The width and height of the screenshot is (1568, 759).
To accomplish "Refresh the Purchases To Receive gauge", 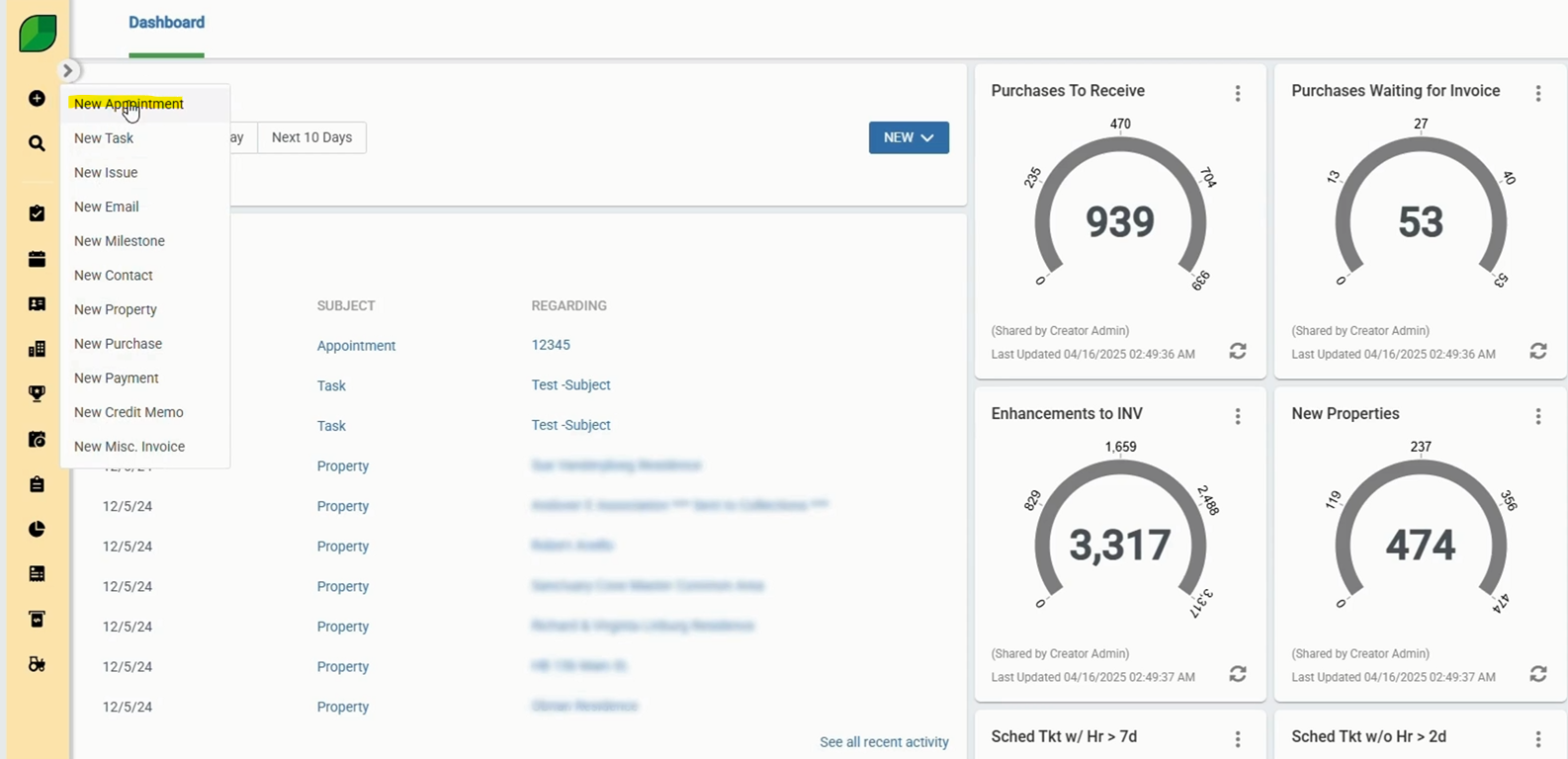I will point(1238,351).
